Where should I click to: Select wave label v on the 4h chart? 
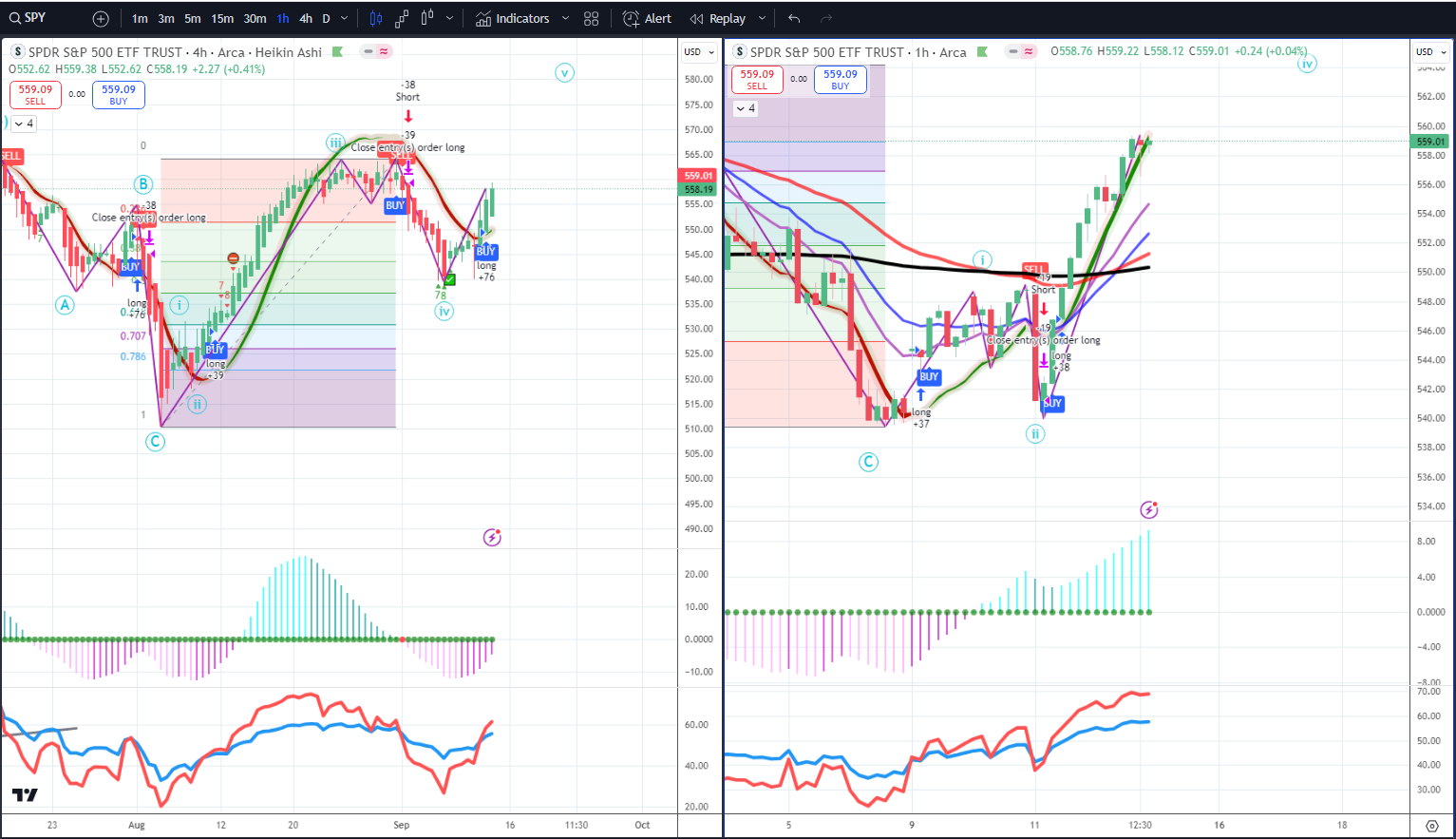(x=565, y=73)
